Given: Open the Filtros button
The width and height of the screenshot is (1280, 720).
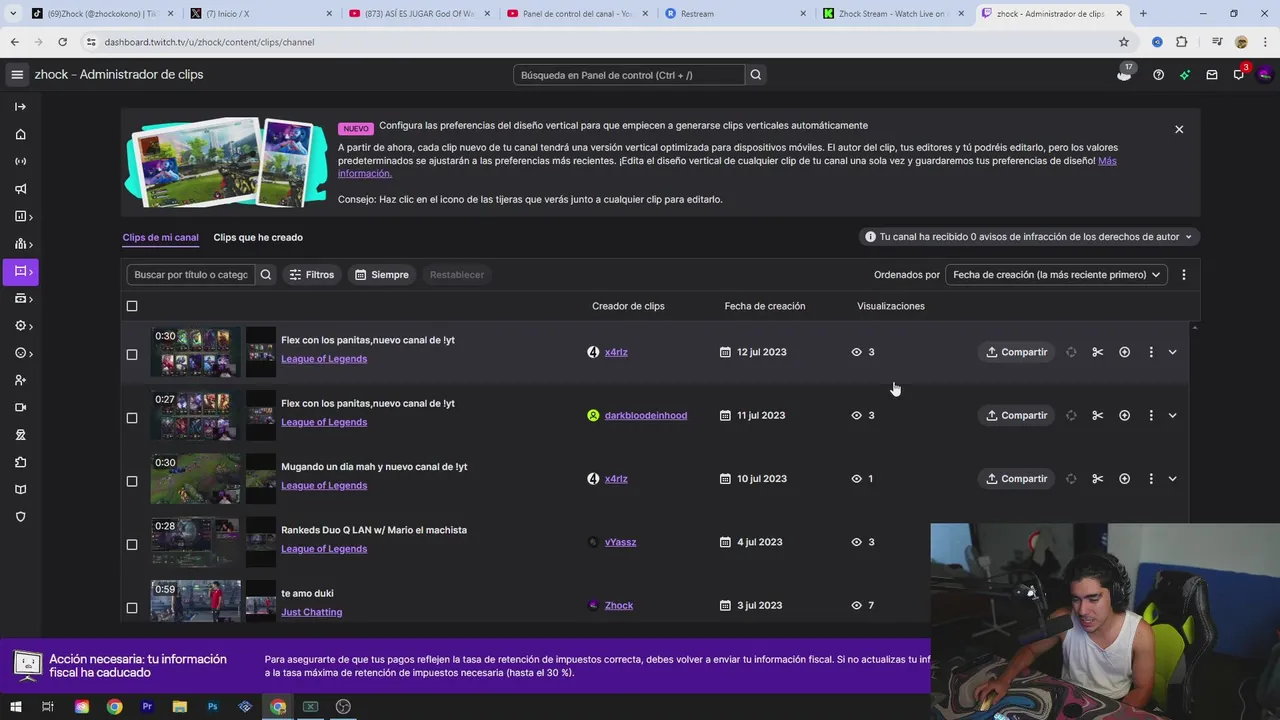Looking at the screenshot, I should [311, 275].
